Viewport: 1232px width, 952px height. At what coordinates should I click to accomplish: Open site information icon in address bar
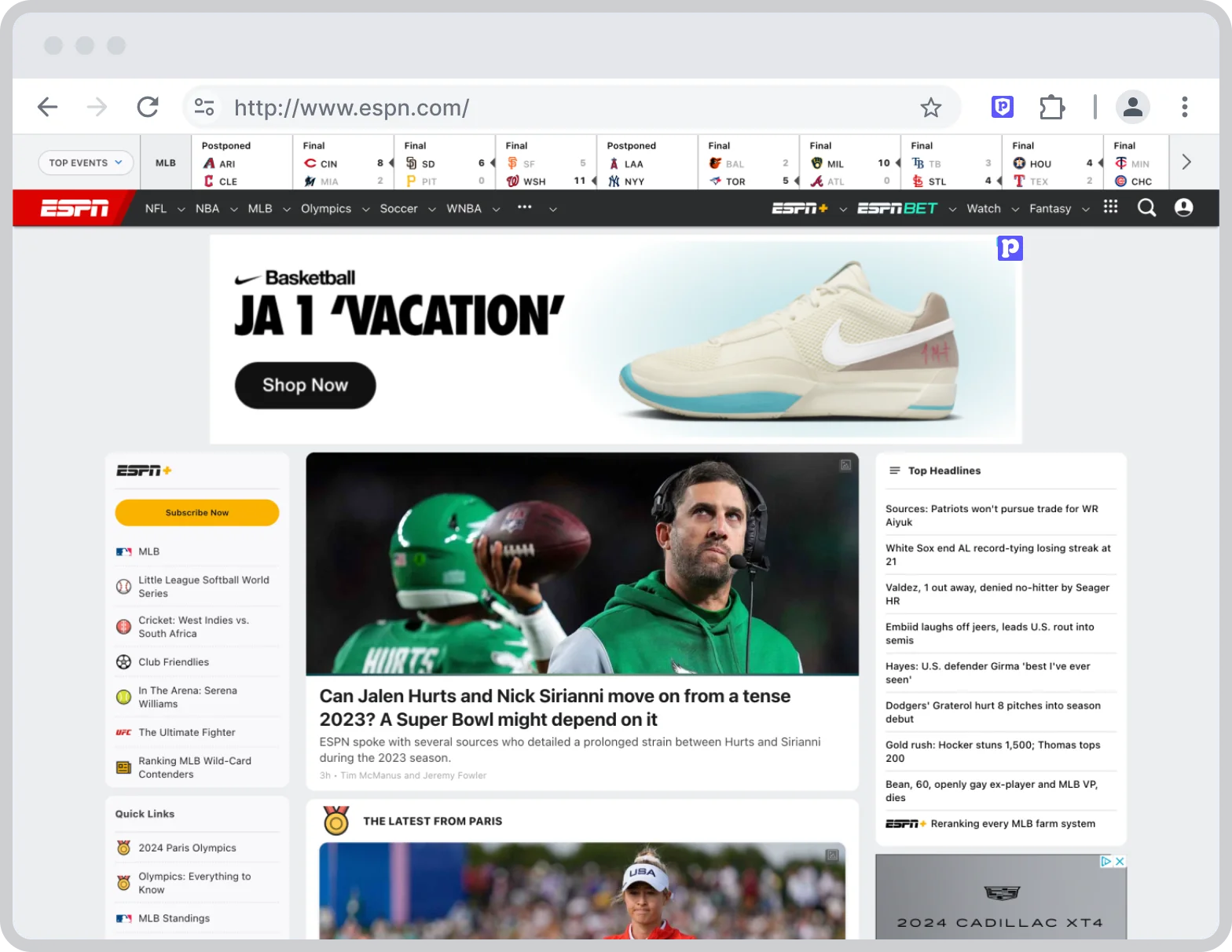point(204,107)
